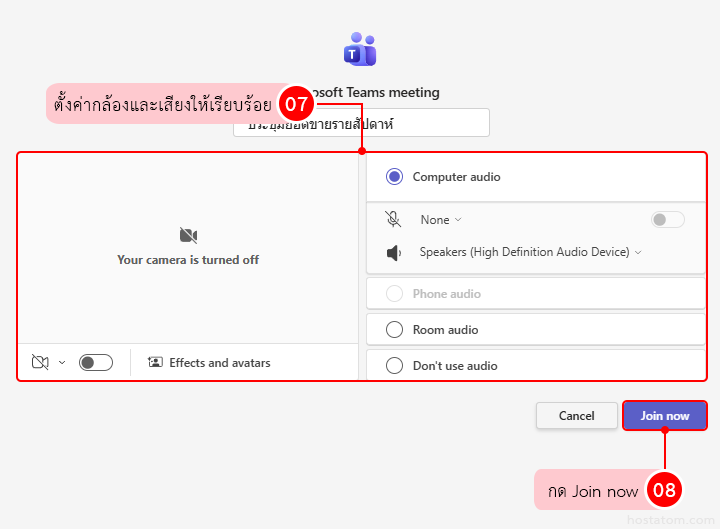Open Effects and avatars

tap(209, 363)
